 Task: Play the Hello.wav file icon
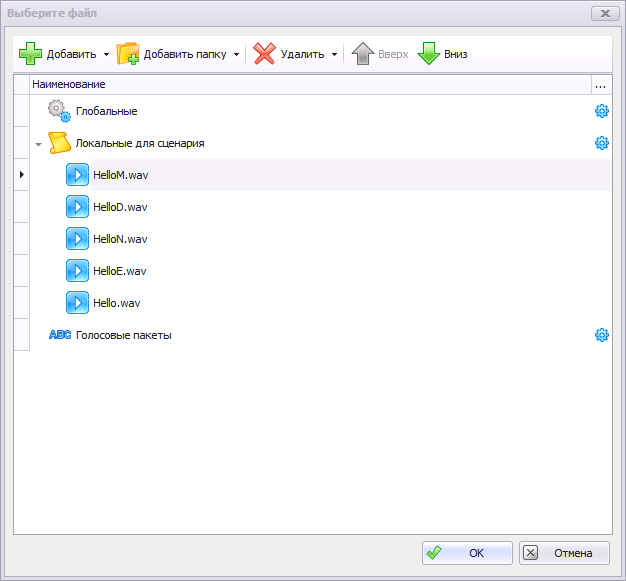coord(77,302)
